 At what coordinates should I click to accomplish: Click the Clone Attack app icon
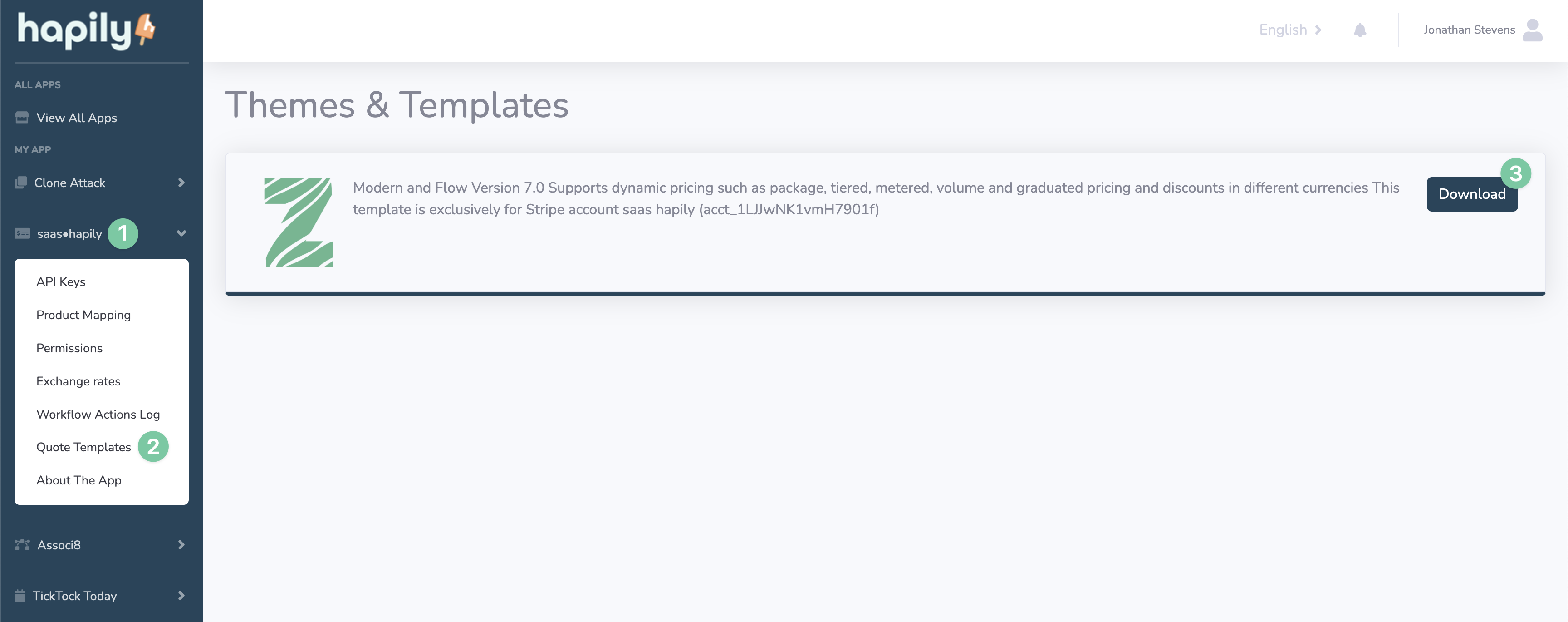22,182
